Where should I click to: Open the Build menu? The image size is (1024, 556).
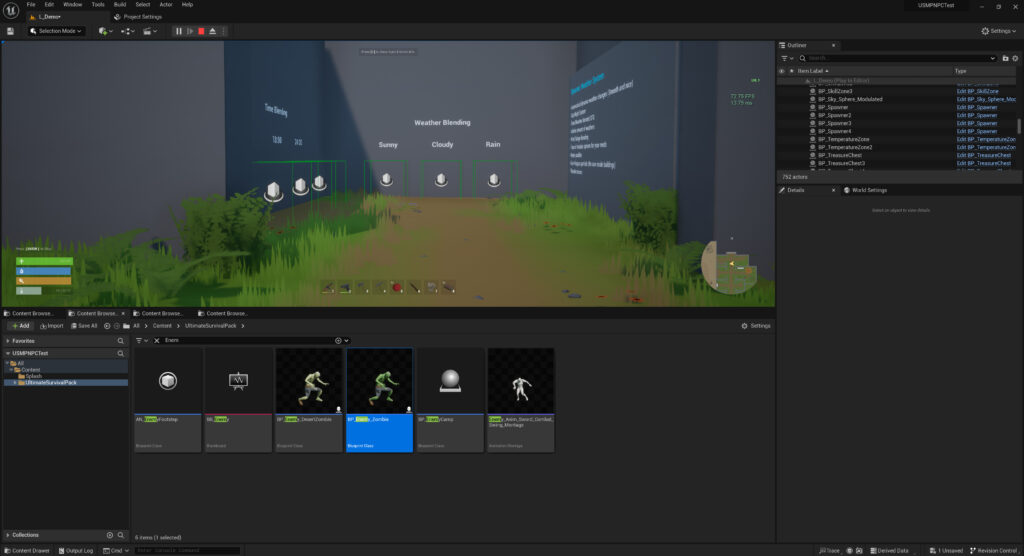(x=120, y=5)
